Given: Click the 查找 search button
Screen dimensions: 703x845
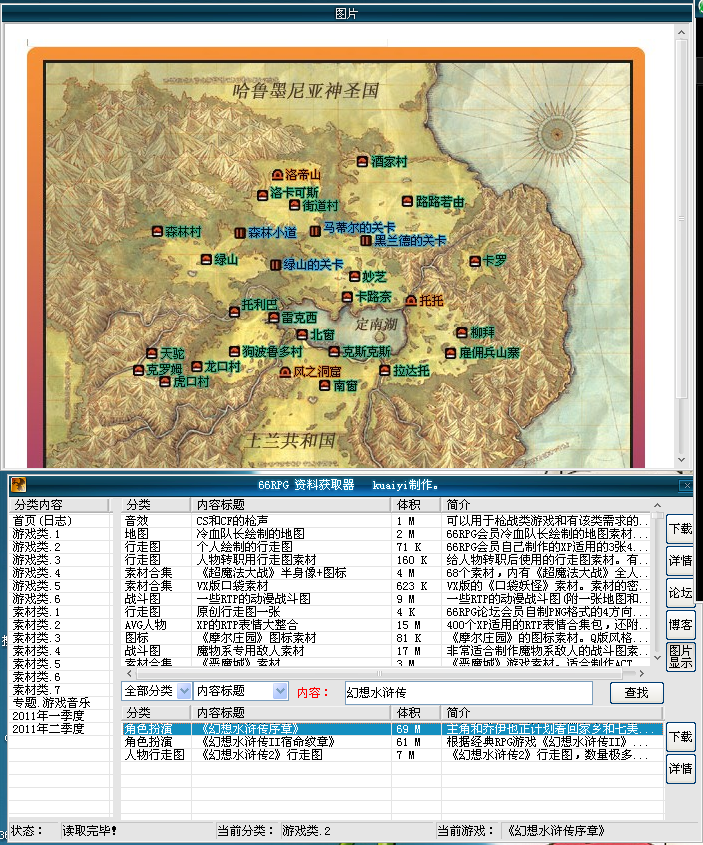Looking at the screenshot, I should (x=636, y=692).
